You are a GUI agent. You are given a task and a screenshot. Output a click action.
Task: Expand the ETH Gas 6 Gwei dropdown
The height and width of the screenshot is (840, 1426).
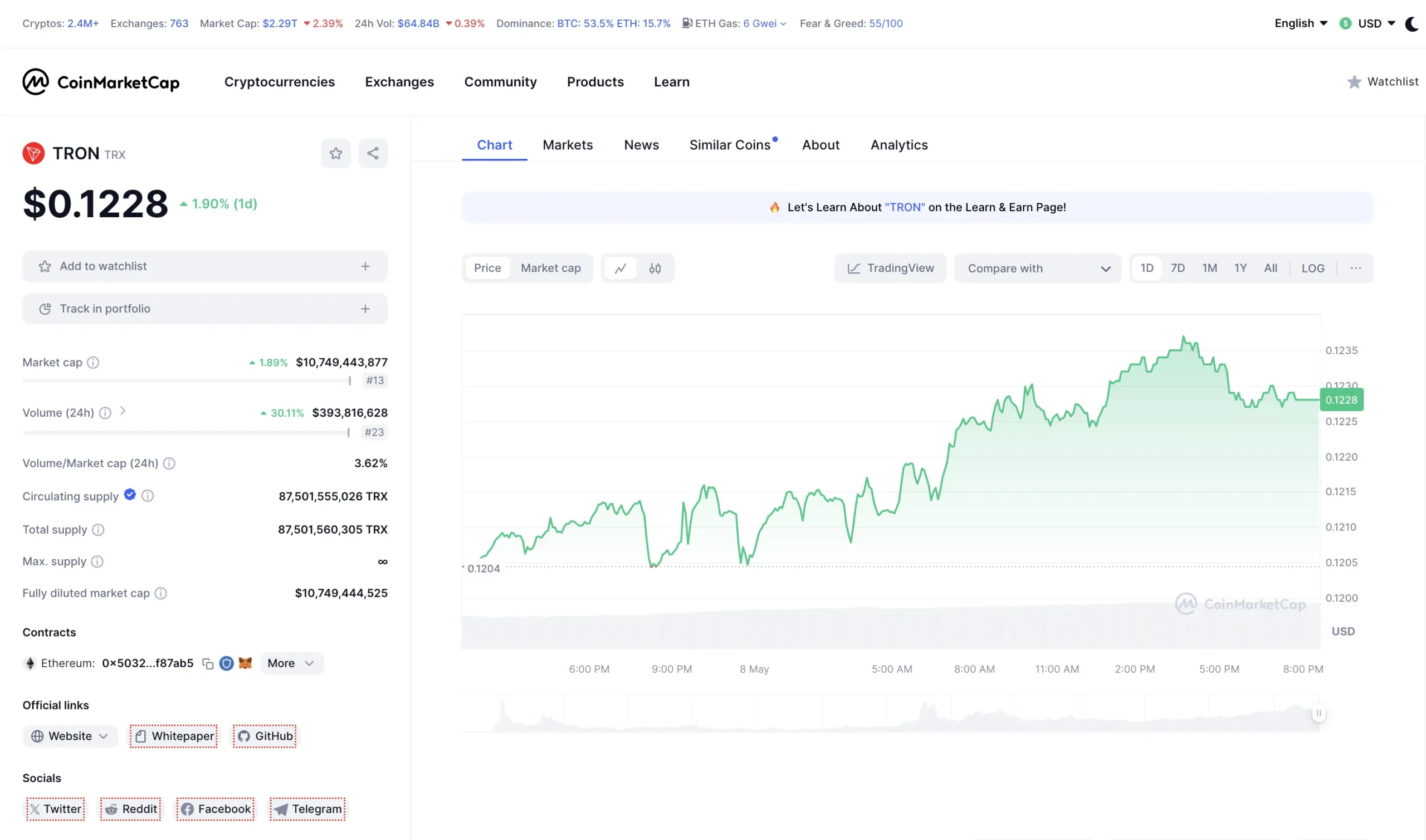coord(764,23)
